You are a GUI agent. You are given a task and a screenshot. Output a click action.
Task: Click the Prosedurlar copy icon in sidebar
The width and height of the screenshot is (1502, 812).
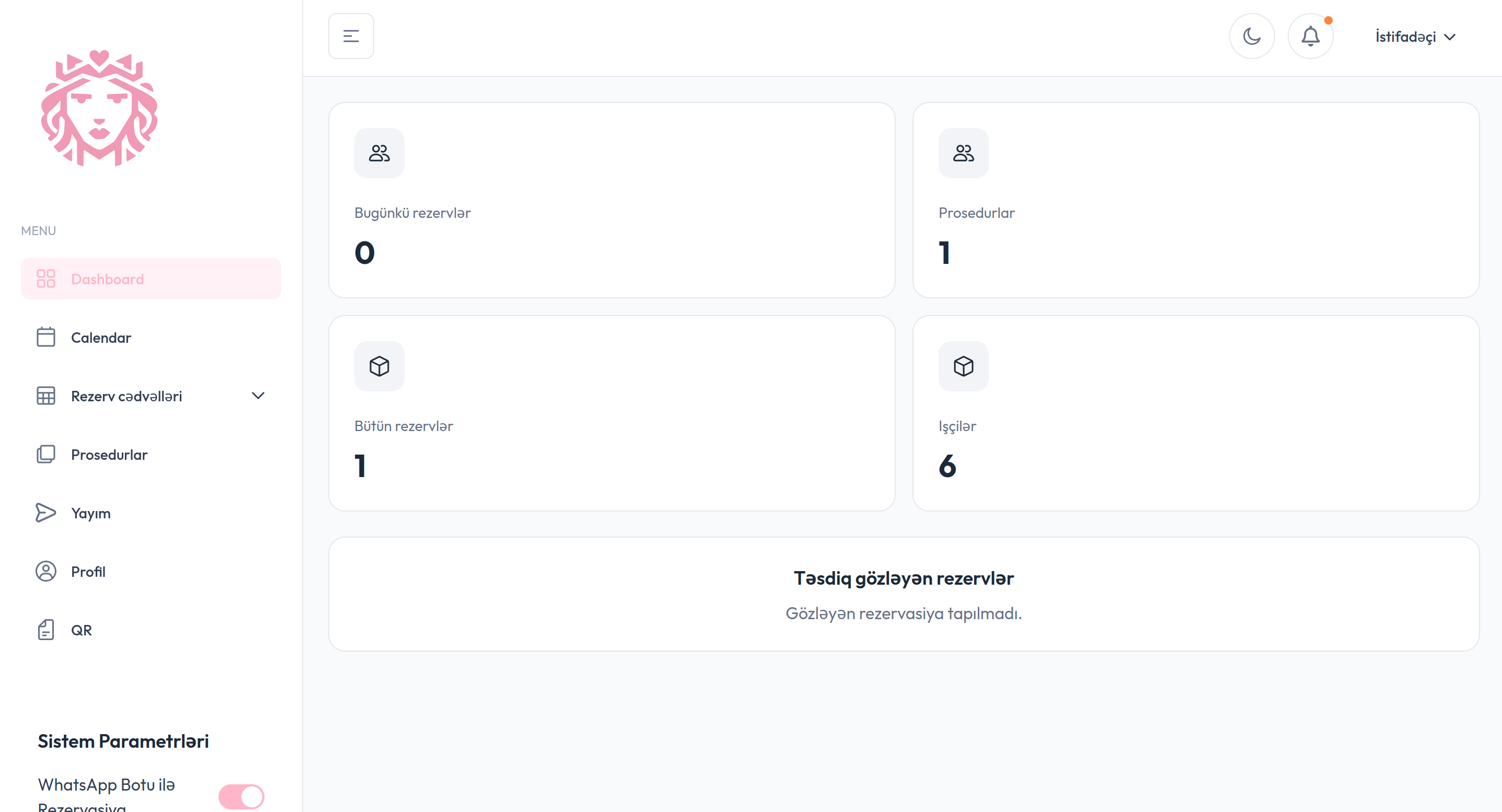click(46, 454)
